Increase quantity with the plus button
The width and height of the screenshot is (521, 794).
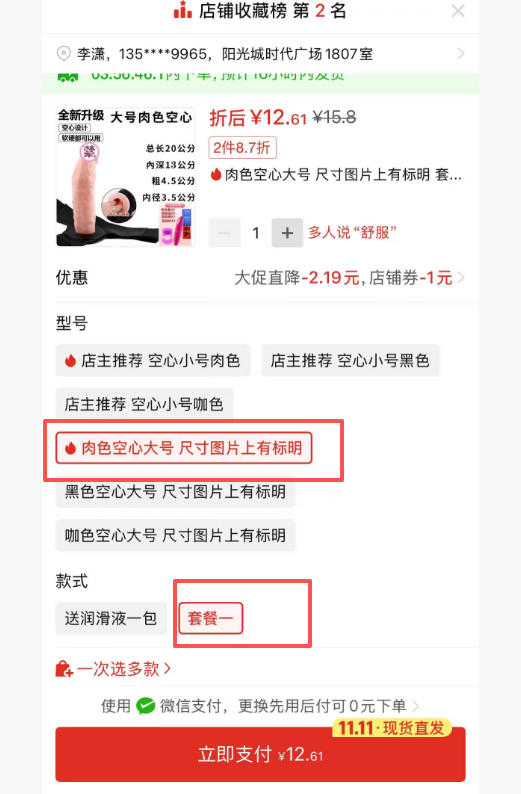tap(287, 233)
